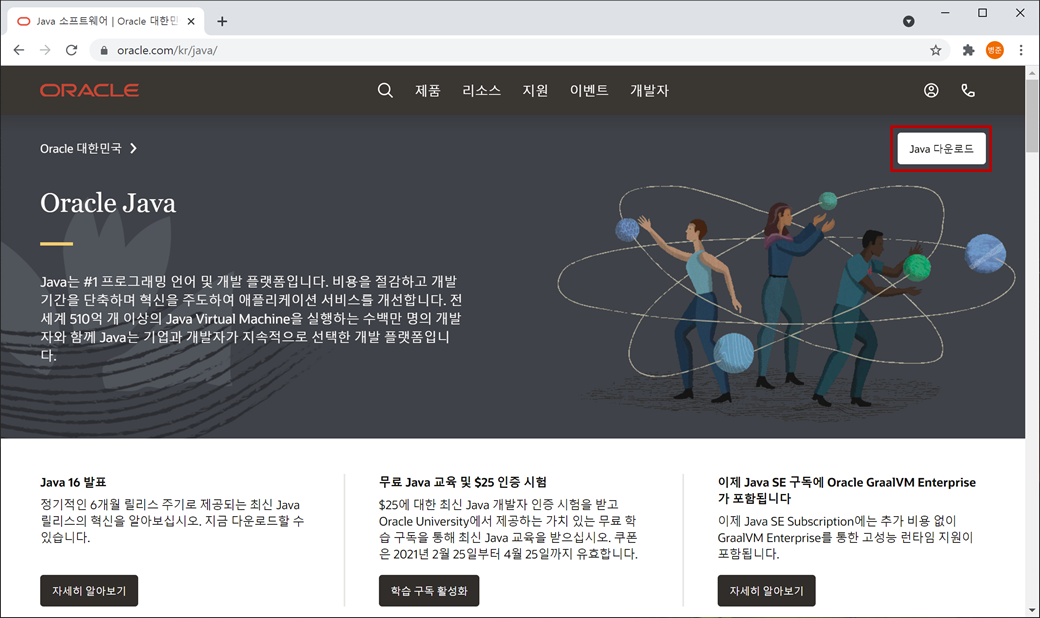Reload the page with the refresh icon

[72, 50]
